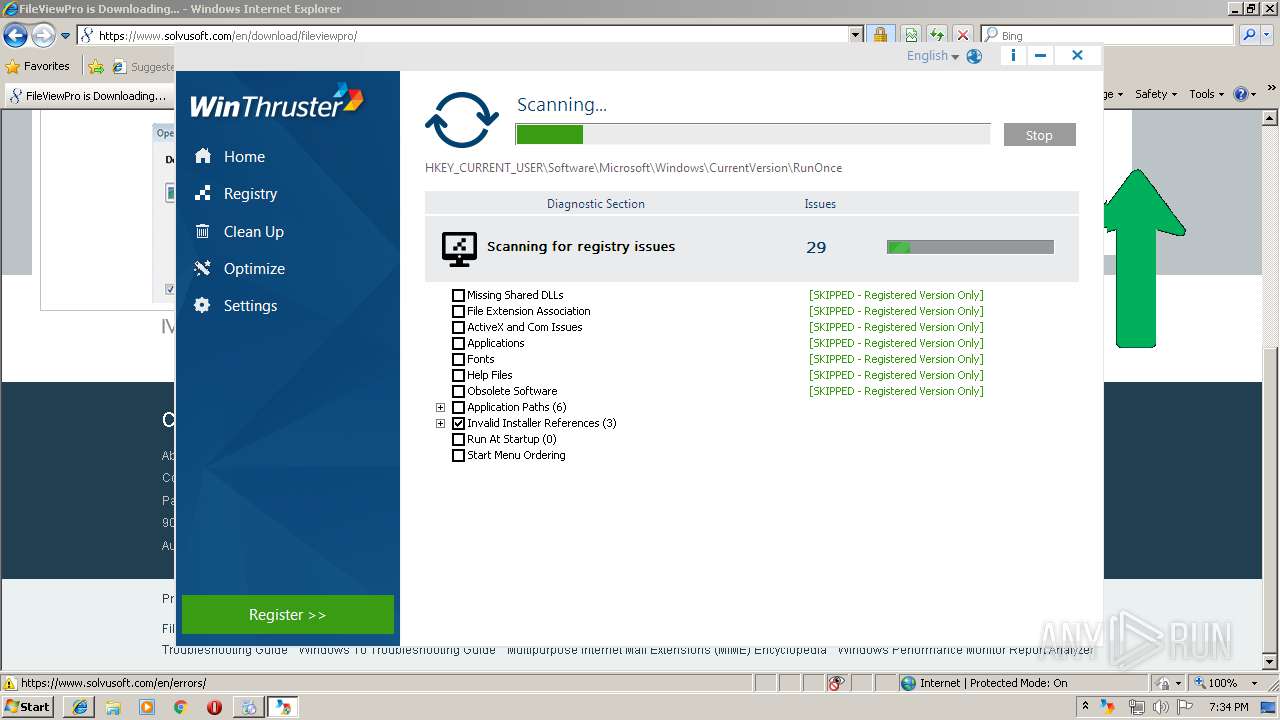Open the address bar history dropdown
Image resolution: width=1280 pixels, height=720 pixels.
tap(855, 35)
